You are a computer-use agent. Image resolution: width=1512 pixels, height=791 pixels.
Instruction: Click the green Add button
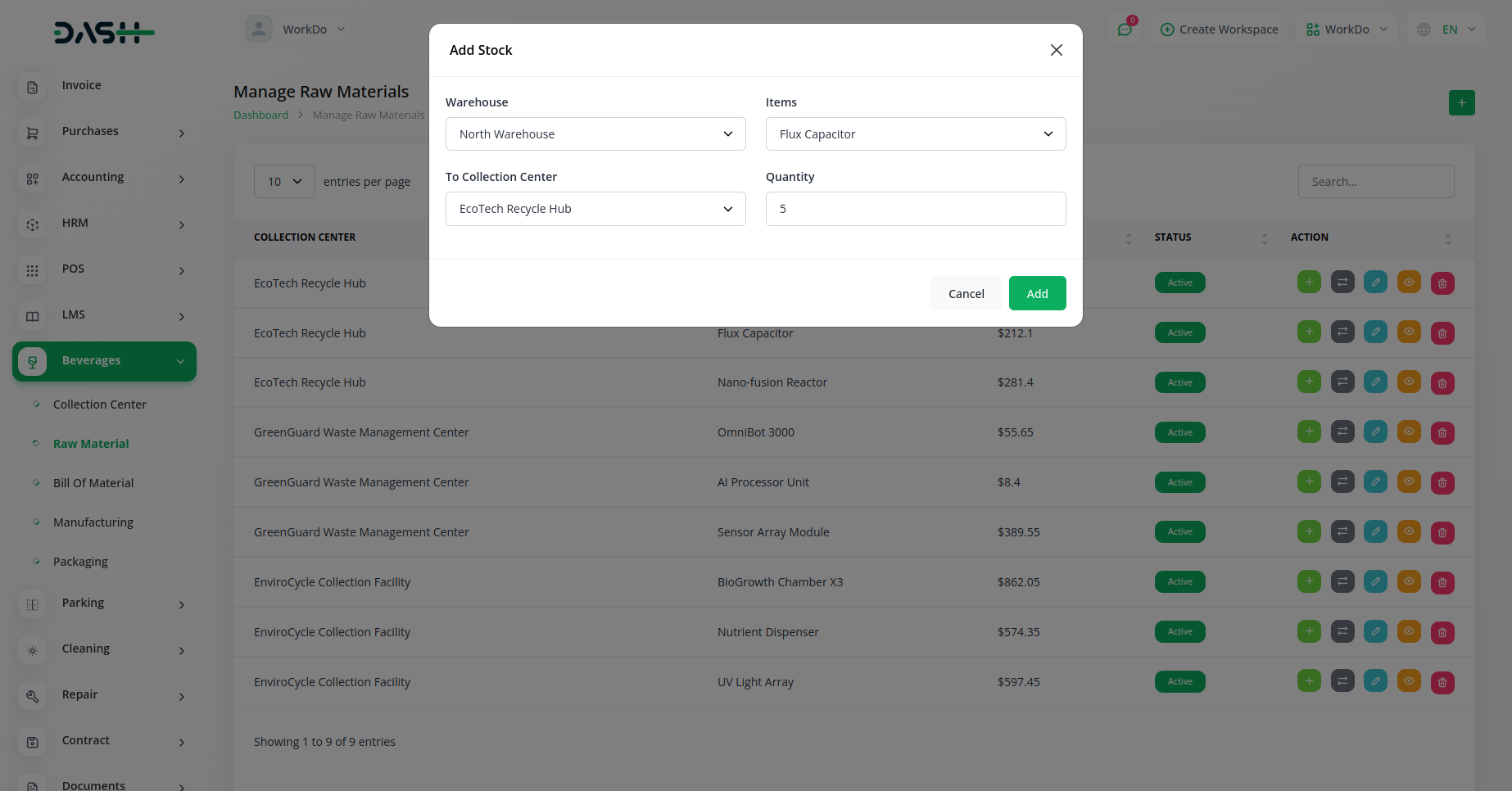(x=1037, y=293)
